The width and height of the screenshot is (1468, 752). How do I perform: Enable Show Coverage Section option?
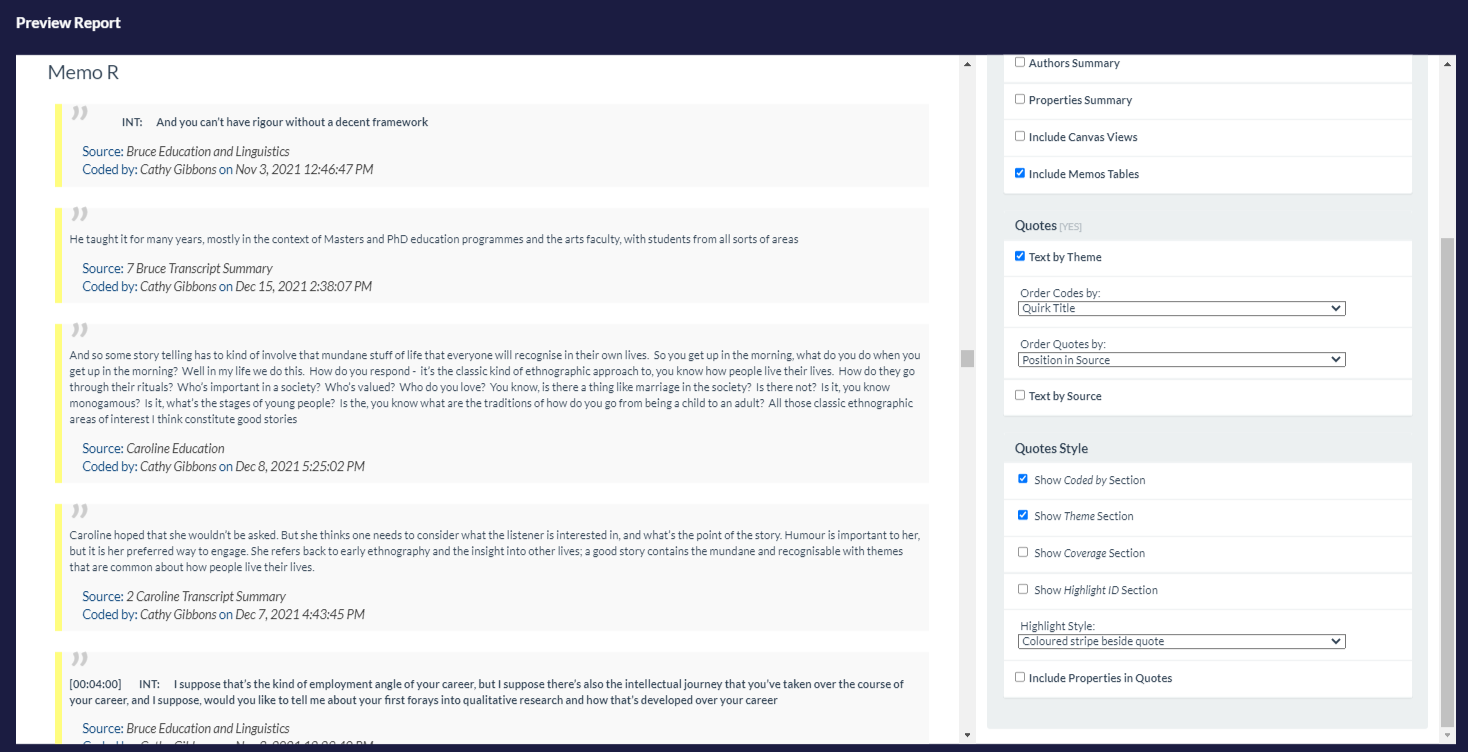click(1023, 552)
